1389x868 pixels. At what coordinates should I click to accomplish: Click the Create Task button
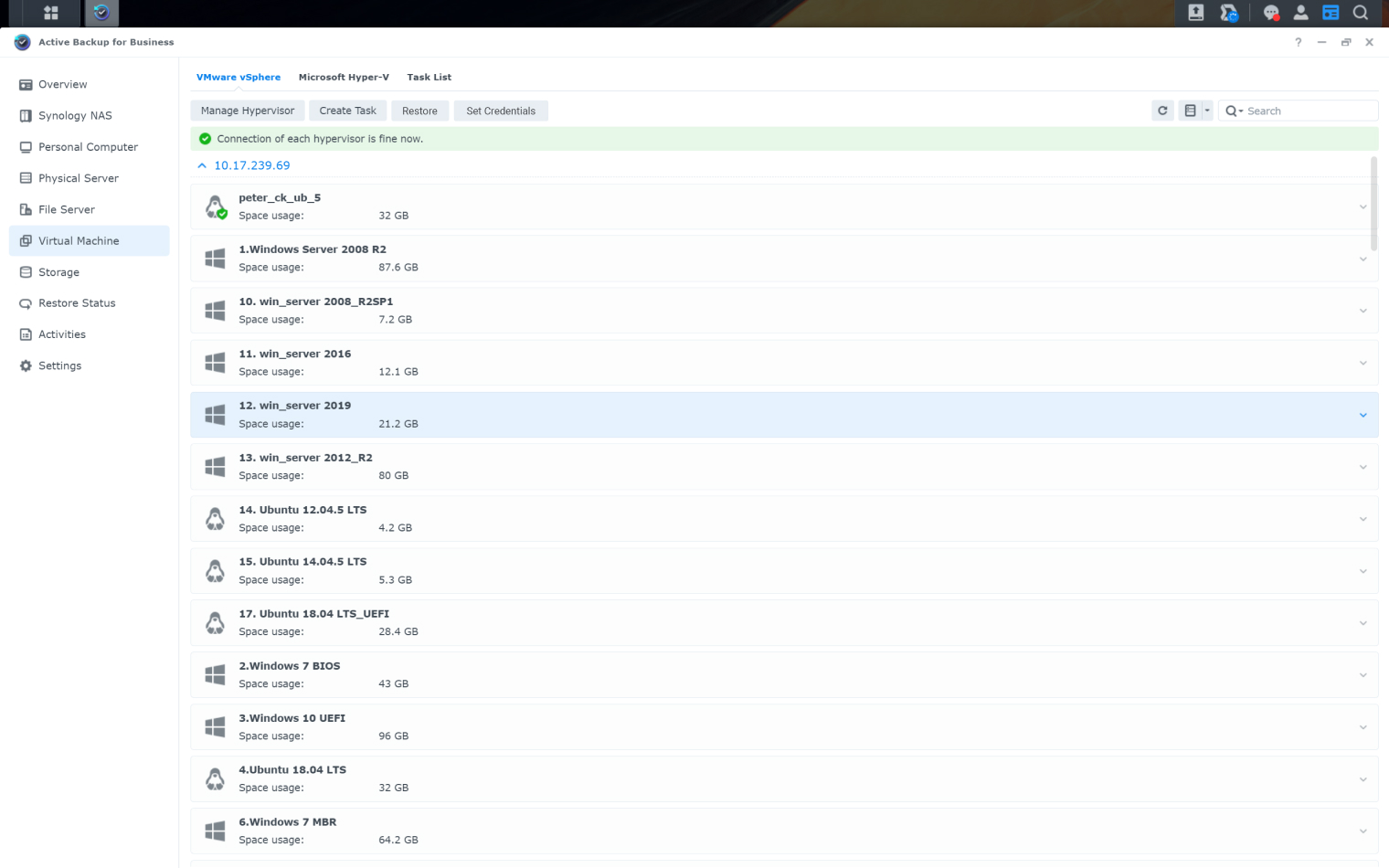coord(347,111)
